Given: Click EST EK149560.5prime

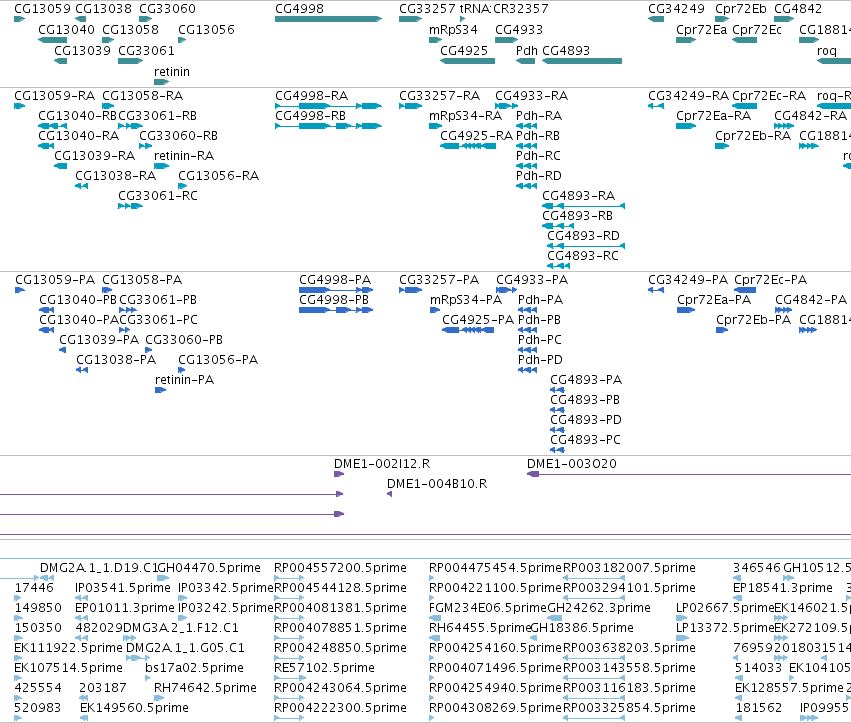Looking at the screenshot, I should click(x=134, y=708).
